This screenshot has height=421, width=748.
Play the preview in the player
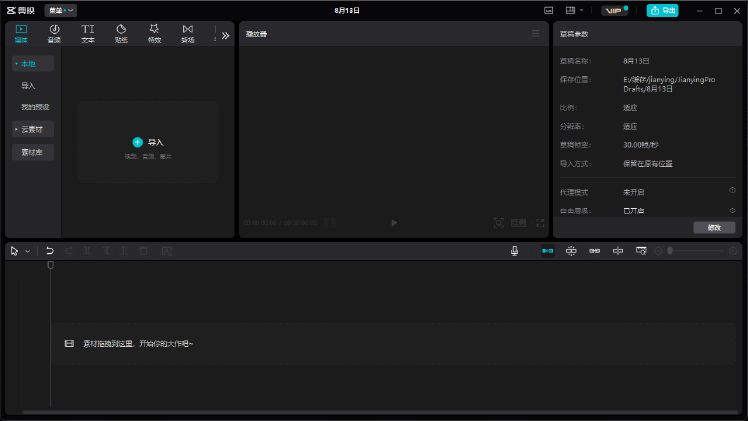click(x=394, y=223)
